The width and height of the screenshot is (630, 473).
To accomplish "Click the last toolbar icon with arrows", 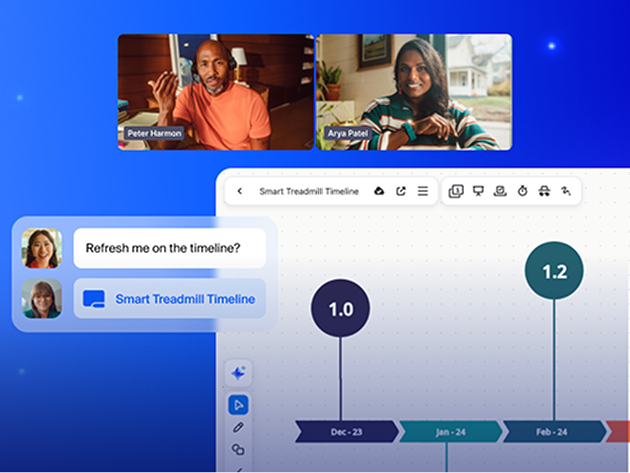I will point(566,191).
